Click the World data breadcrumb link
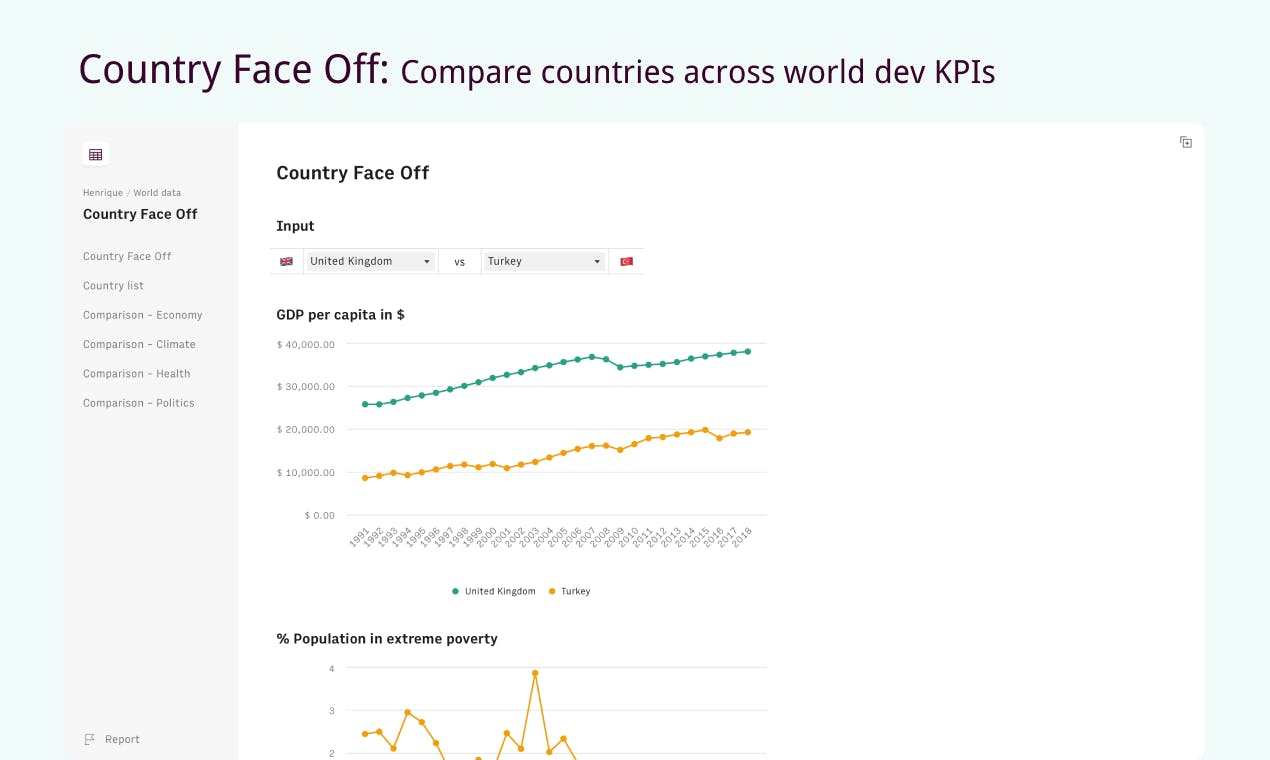Image resolution: width=1270 pixels, height=760 pixels. pyautogui.click(x=157, y=193)
